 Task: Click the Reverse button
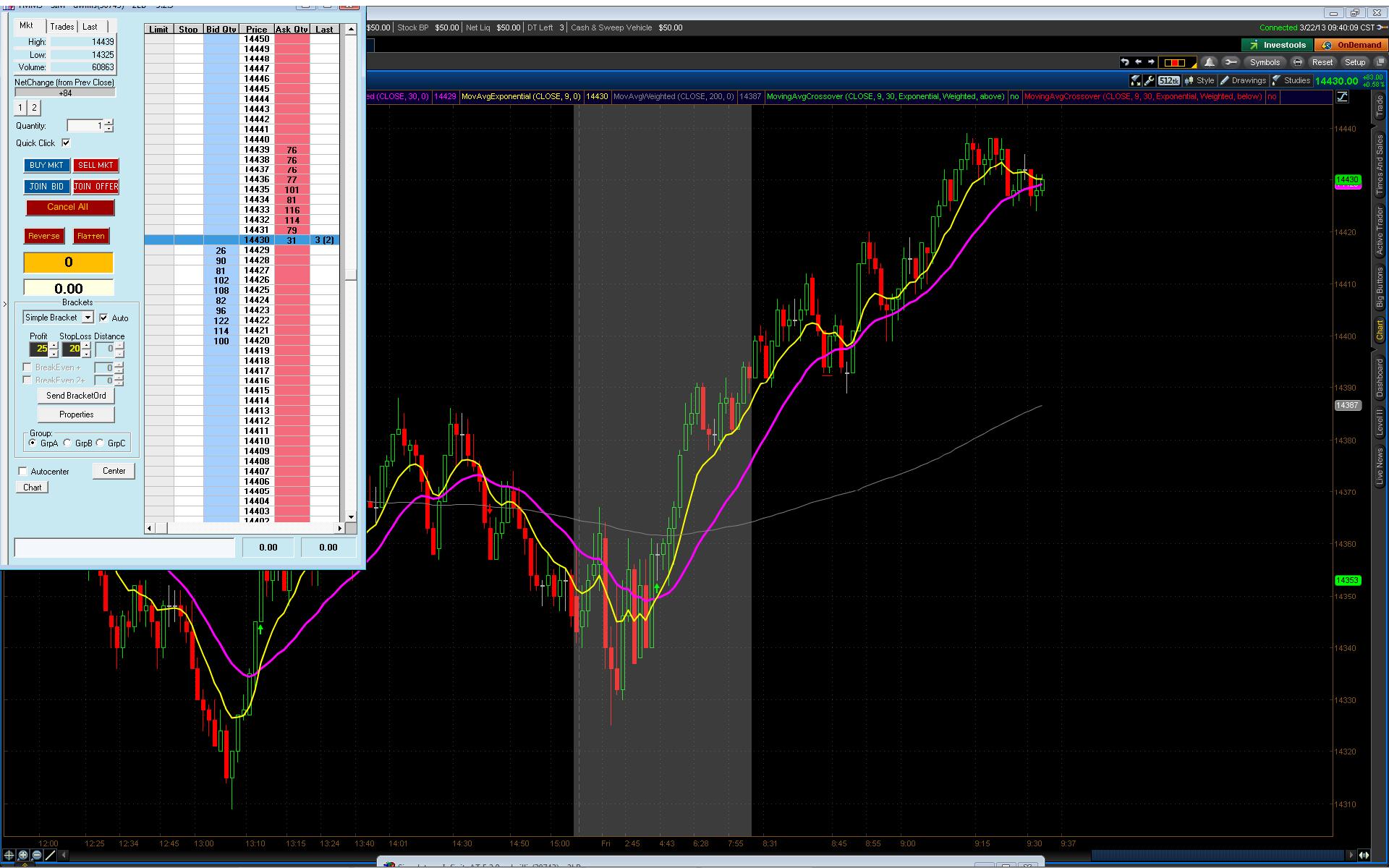(44, 236)
